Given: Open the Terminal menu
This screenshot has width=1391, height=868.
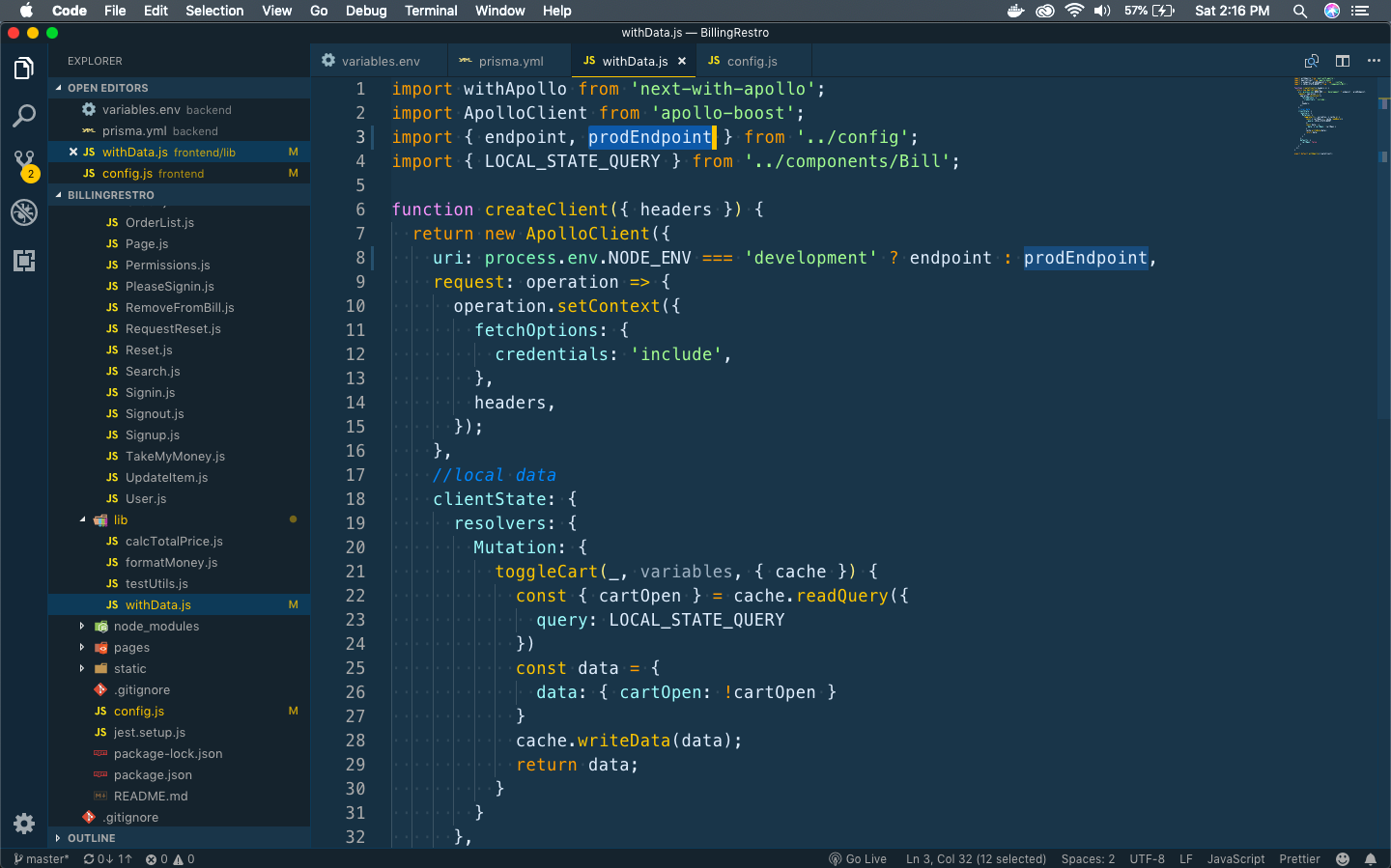Looking at the screenshot, I should (431, 11).
